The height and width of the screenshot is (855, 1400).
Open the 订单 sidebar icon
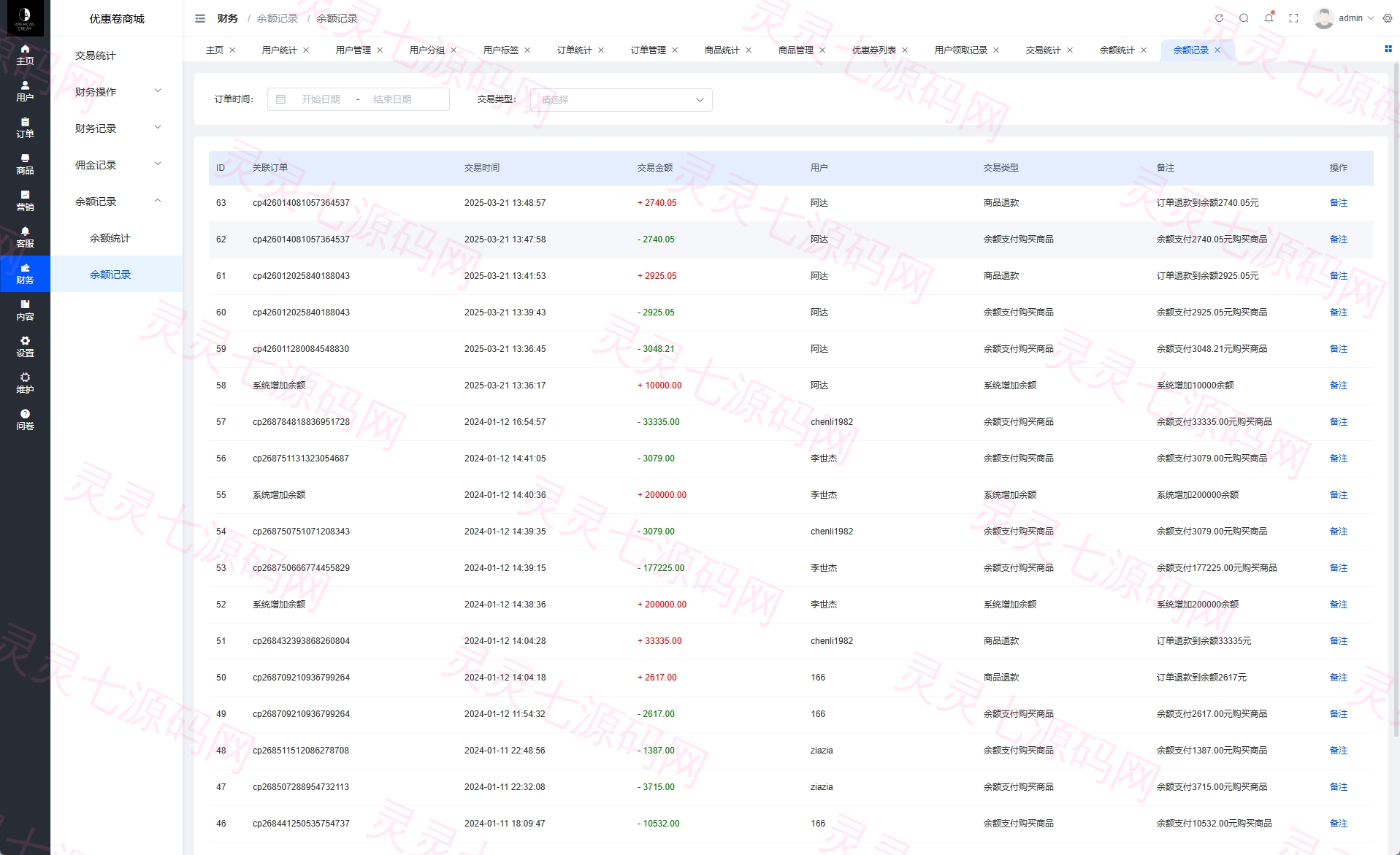click(25, 128)
